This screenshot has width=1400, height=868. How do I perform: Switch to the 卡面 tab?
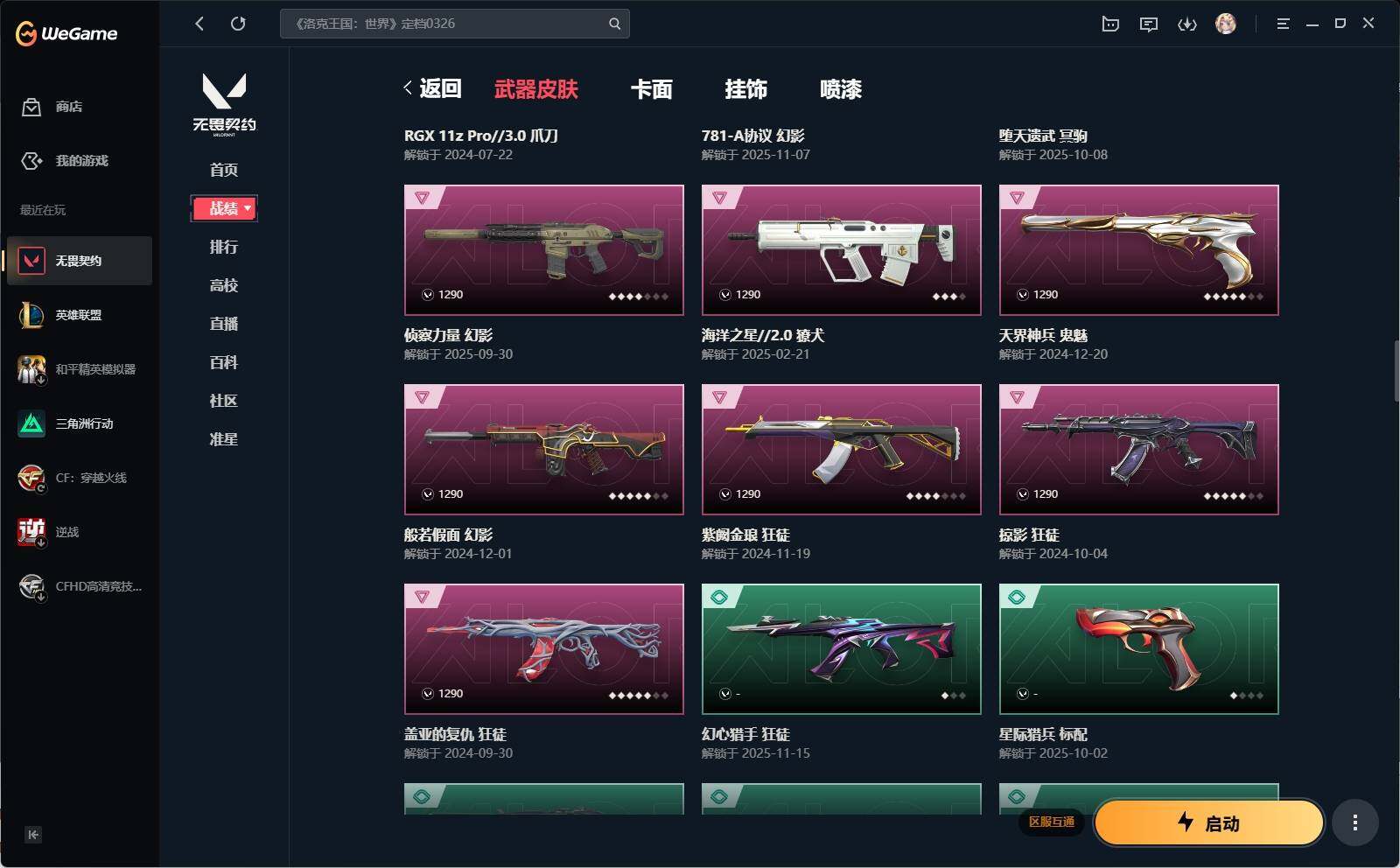(652, 89)
